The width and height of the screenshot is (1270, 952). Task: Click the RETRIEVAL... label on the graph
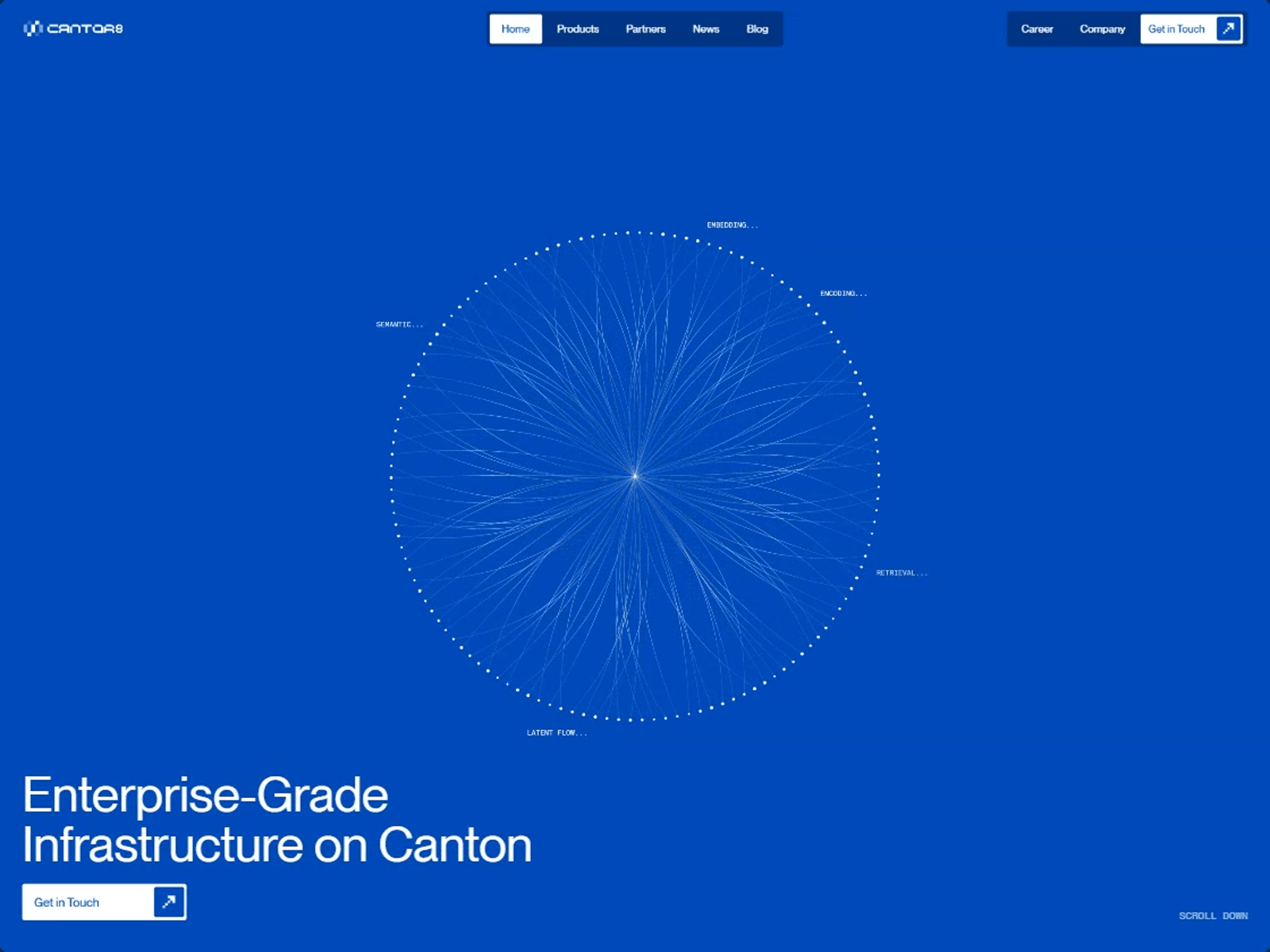point(901,573)
